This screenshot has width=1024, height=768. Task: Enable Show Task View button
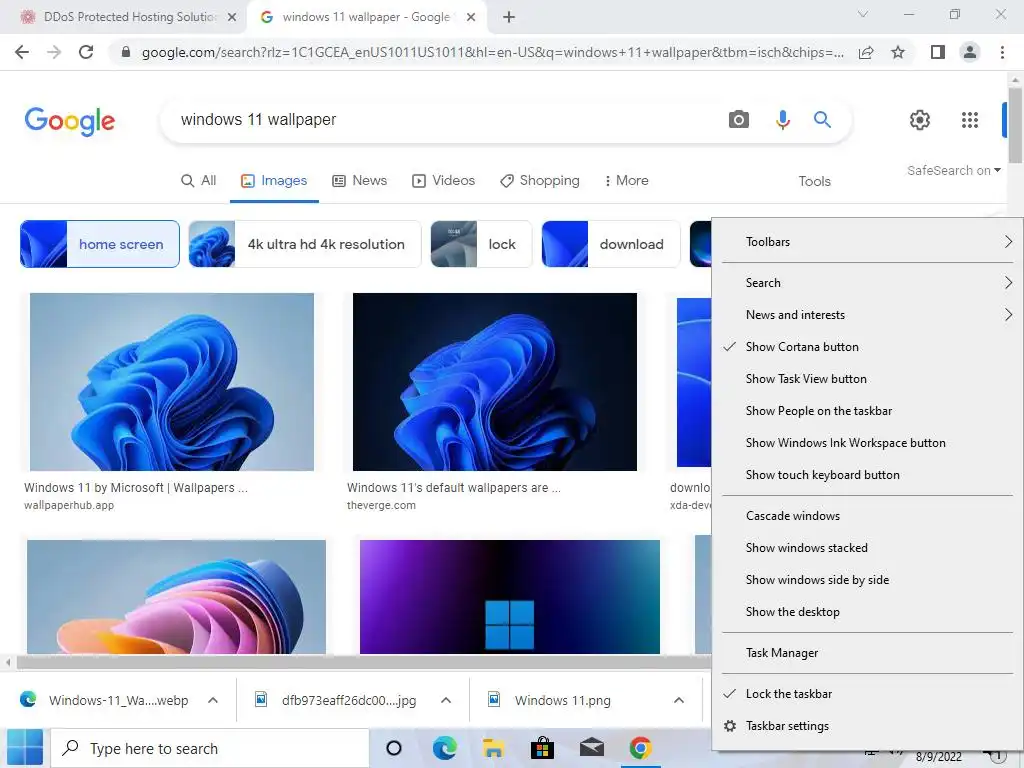click(867, 379)
